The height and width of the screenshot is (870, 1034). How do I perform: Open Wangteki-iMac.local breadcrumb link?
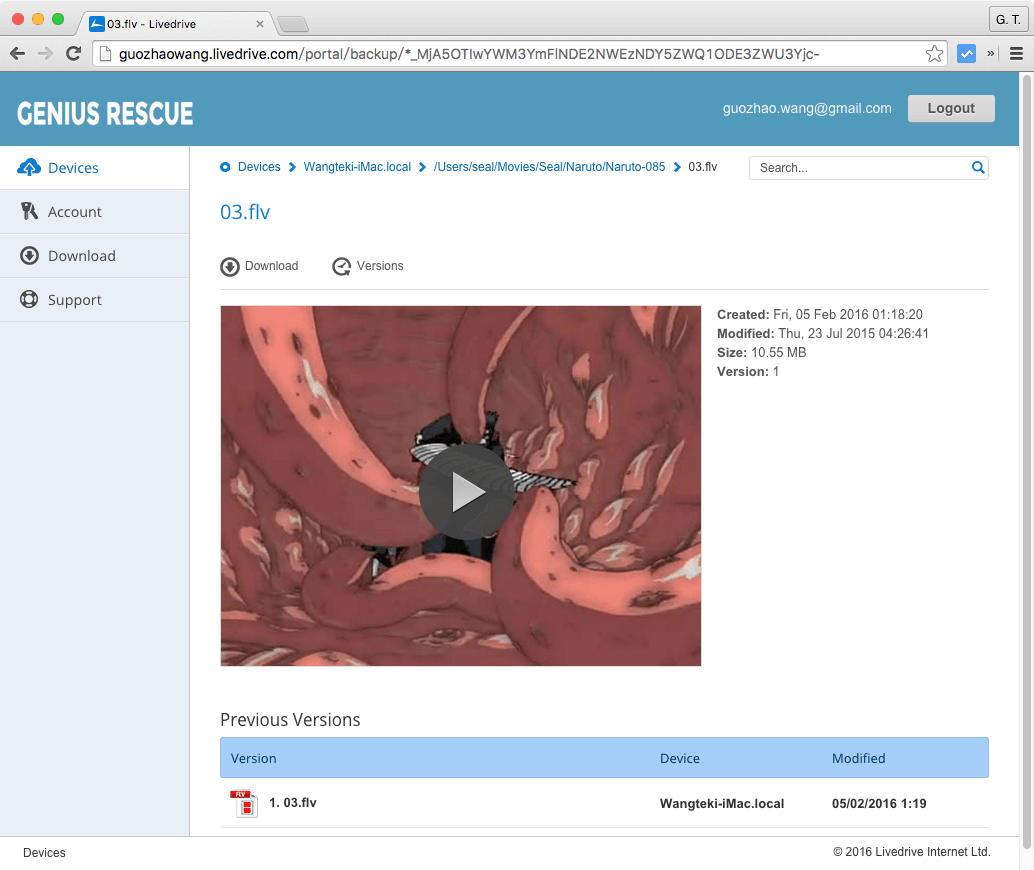coord(357,167)
